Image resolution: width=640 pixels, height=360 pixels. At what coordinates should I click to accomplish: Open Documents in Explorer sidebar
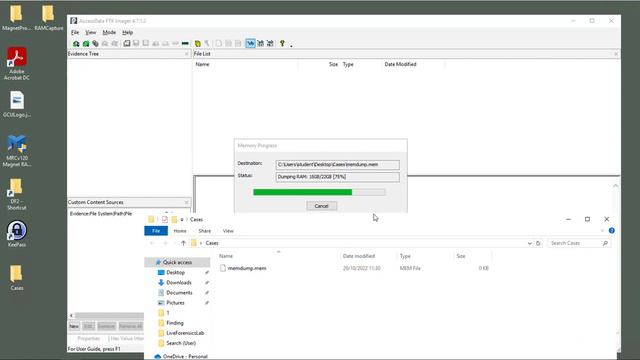179,293
